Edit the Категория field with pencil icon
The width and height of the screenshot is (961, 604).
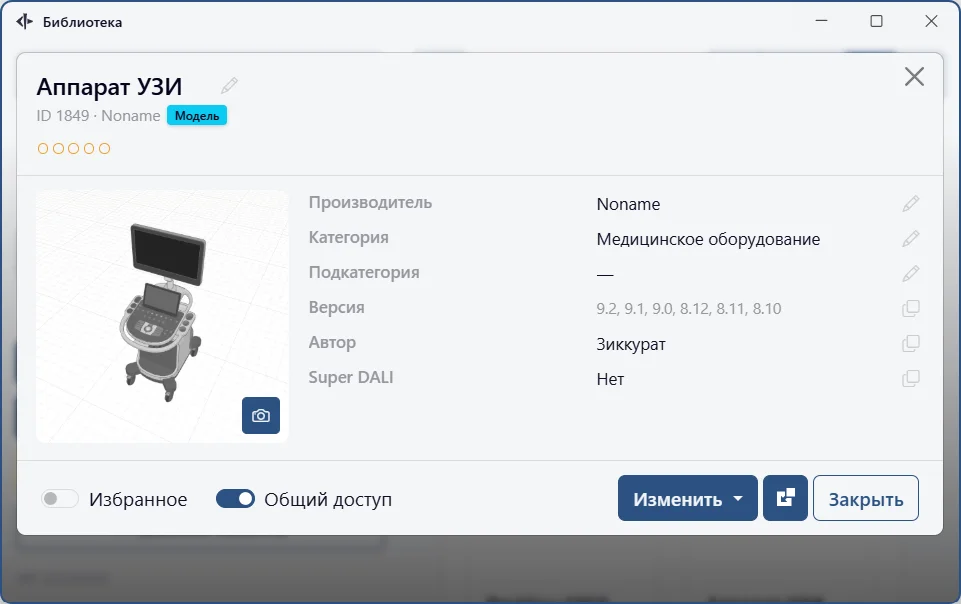click(x=911, y=238)
